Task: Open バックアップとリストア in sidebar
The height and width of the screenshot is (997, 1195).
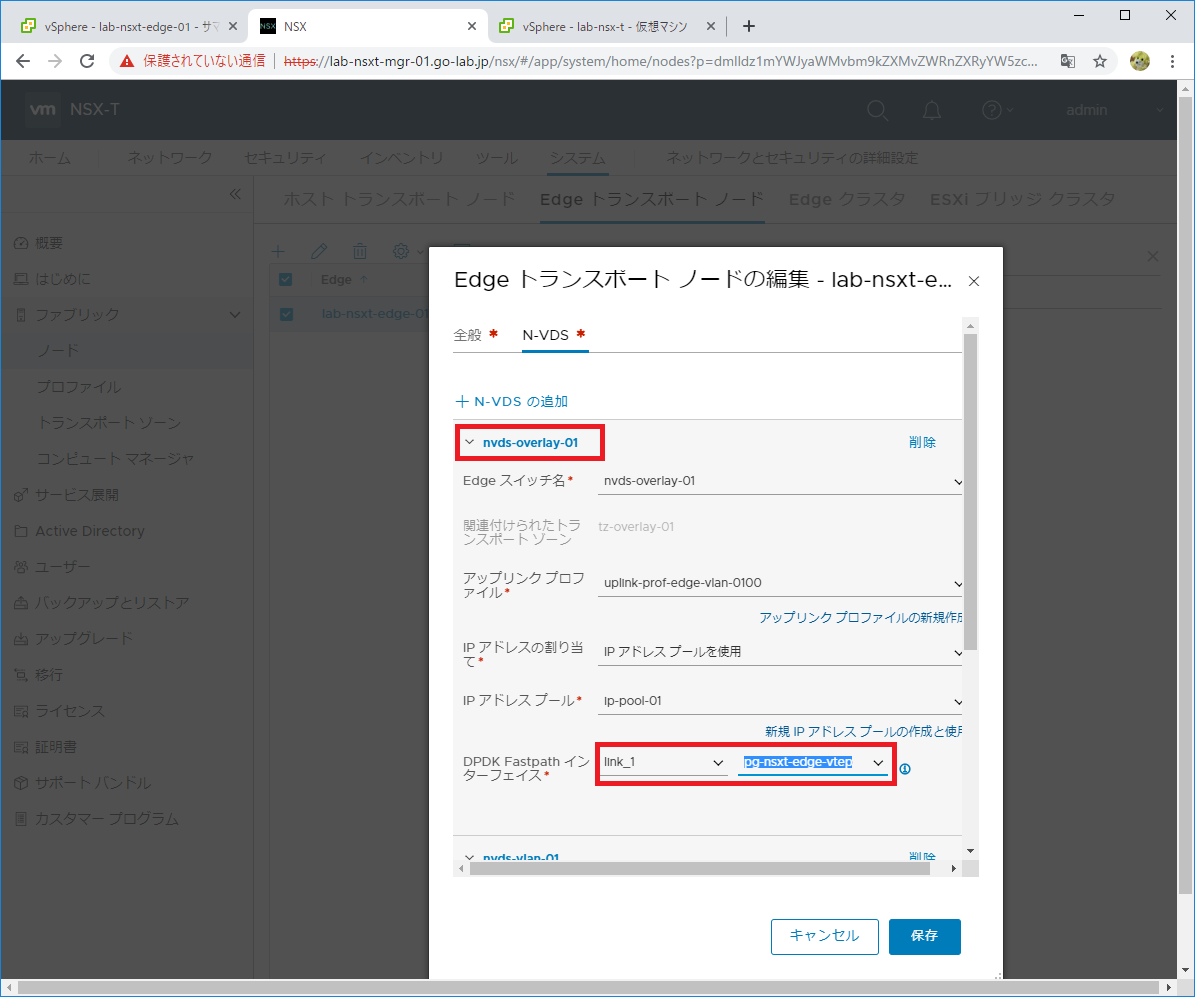Action: (112, 602)
